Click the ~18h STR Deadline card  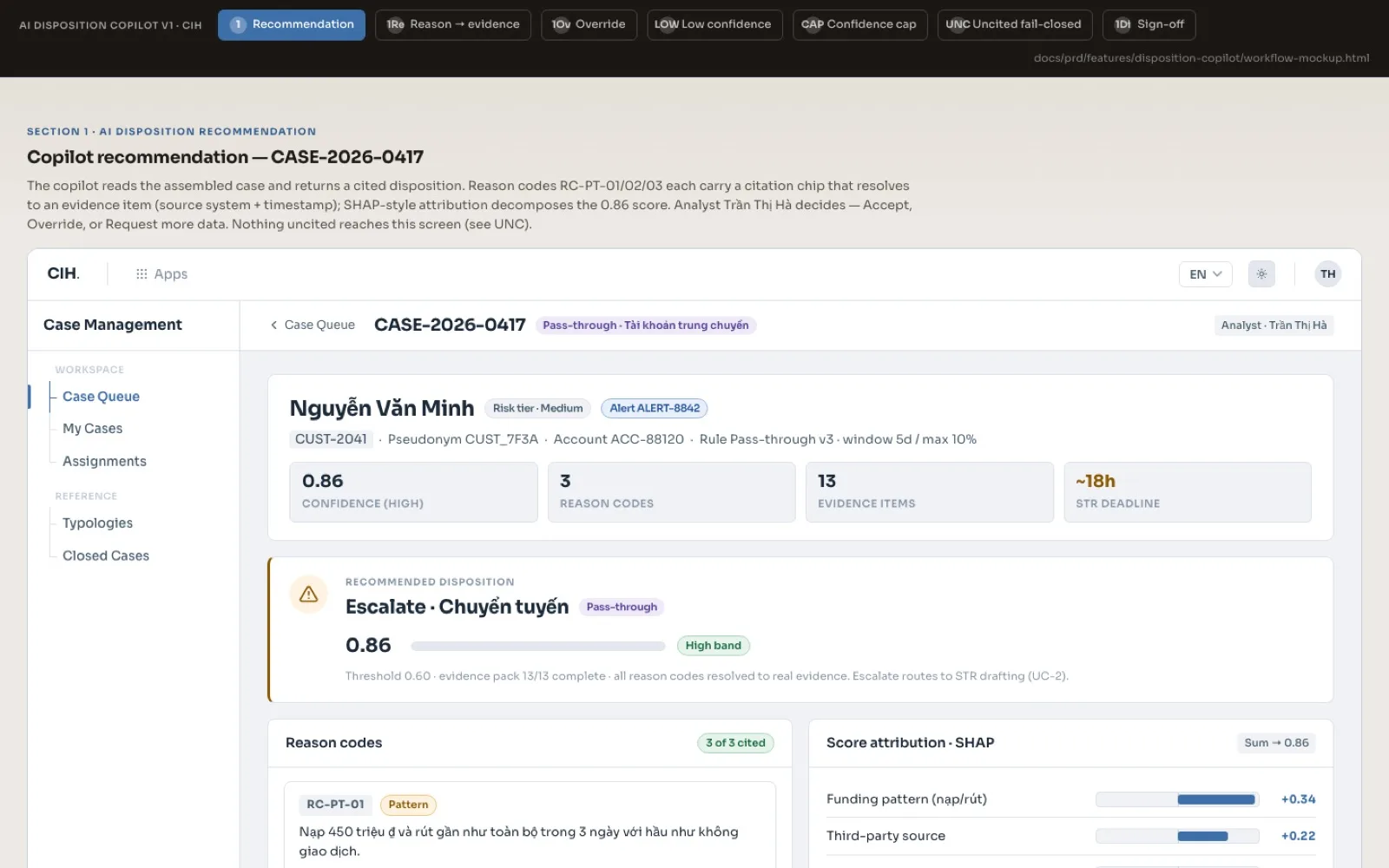point(1188,492)
